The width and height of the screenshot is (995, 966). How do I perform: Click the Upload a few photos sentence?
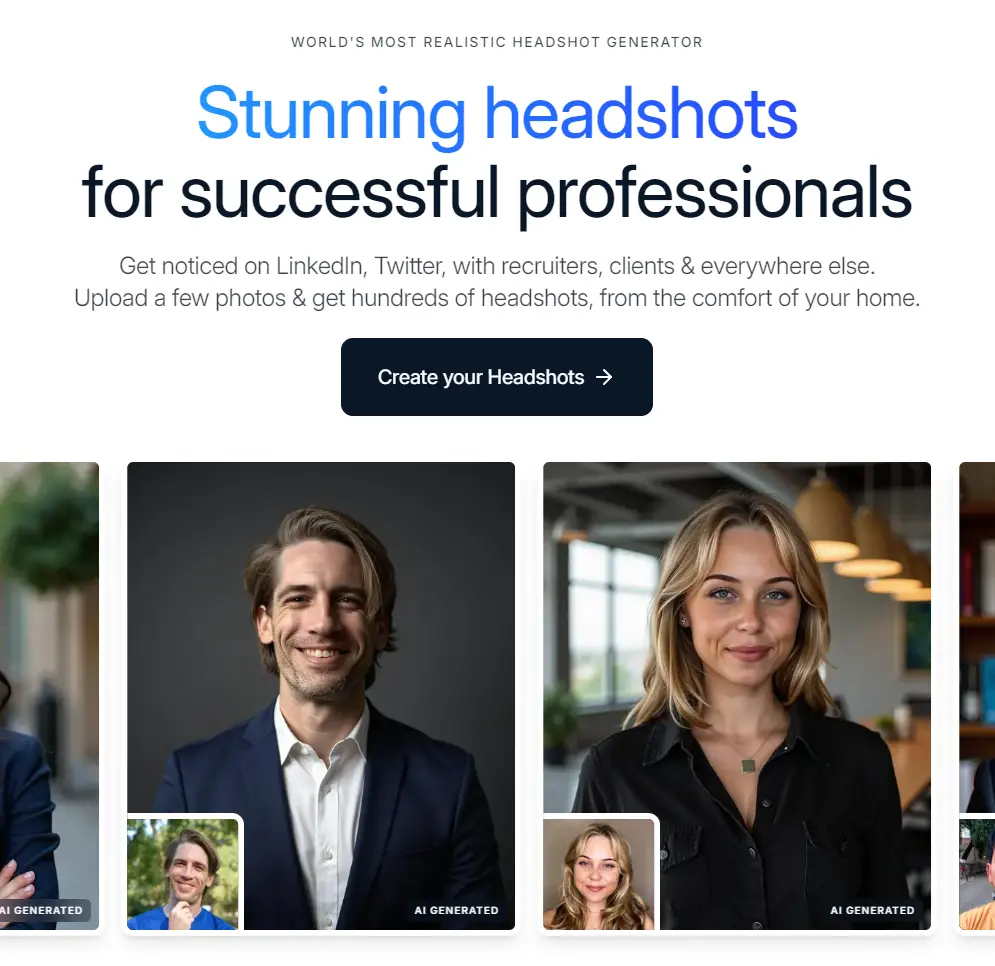pos(497,298)
